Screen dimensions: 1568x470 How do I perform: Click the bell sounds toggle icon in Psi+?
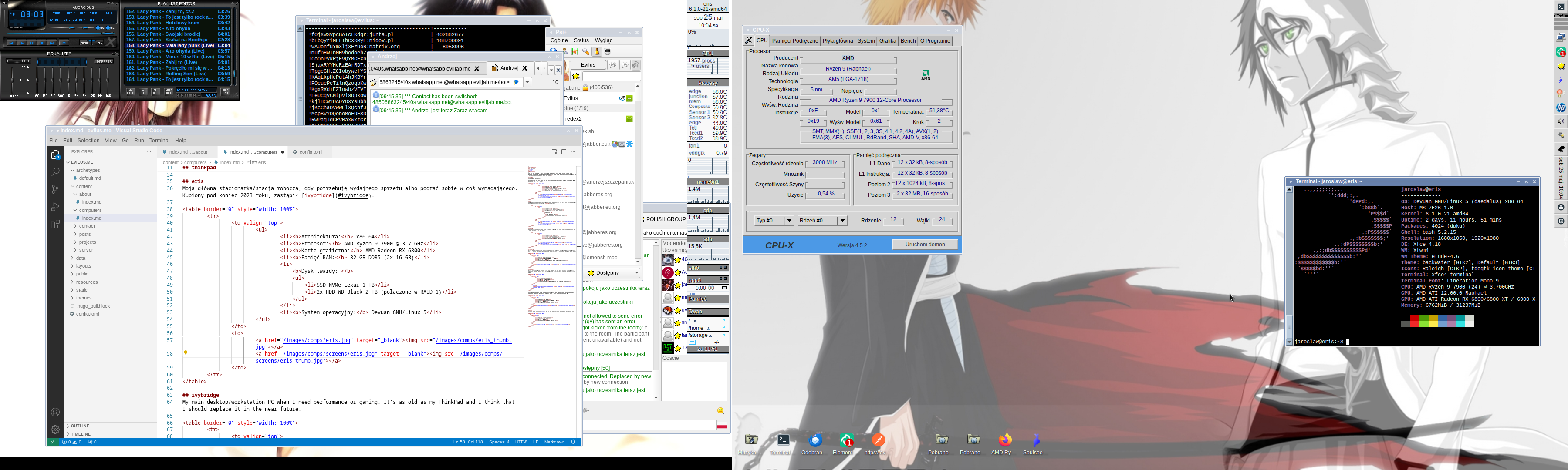597,52
